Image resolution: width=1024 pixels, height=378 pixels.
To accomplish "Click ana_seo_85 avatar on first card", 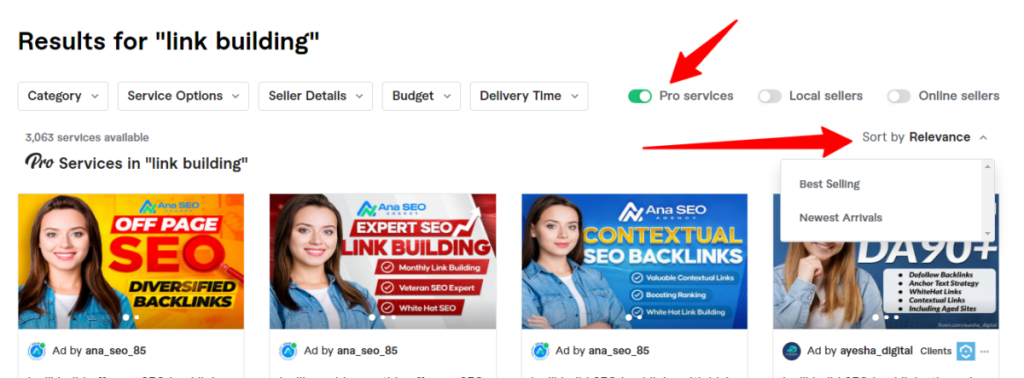I will 37,351.
